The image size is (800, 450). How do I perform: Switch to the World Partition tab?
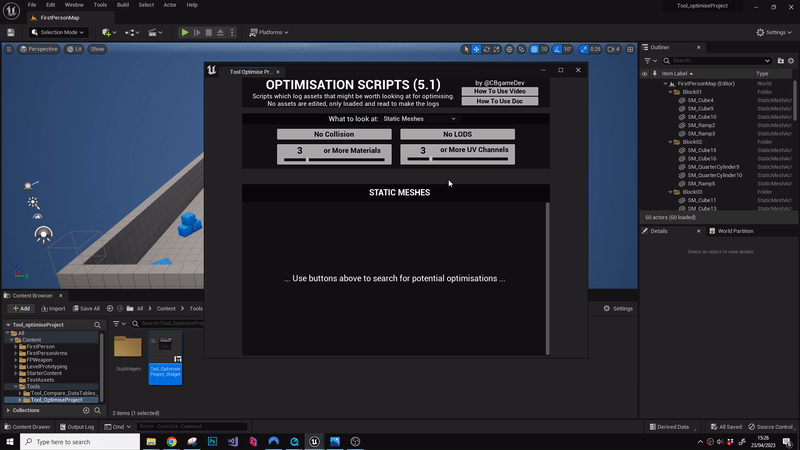click(735, 231)
